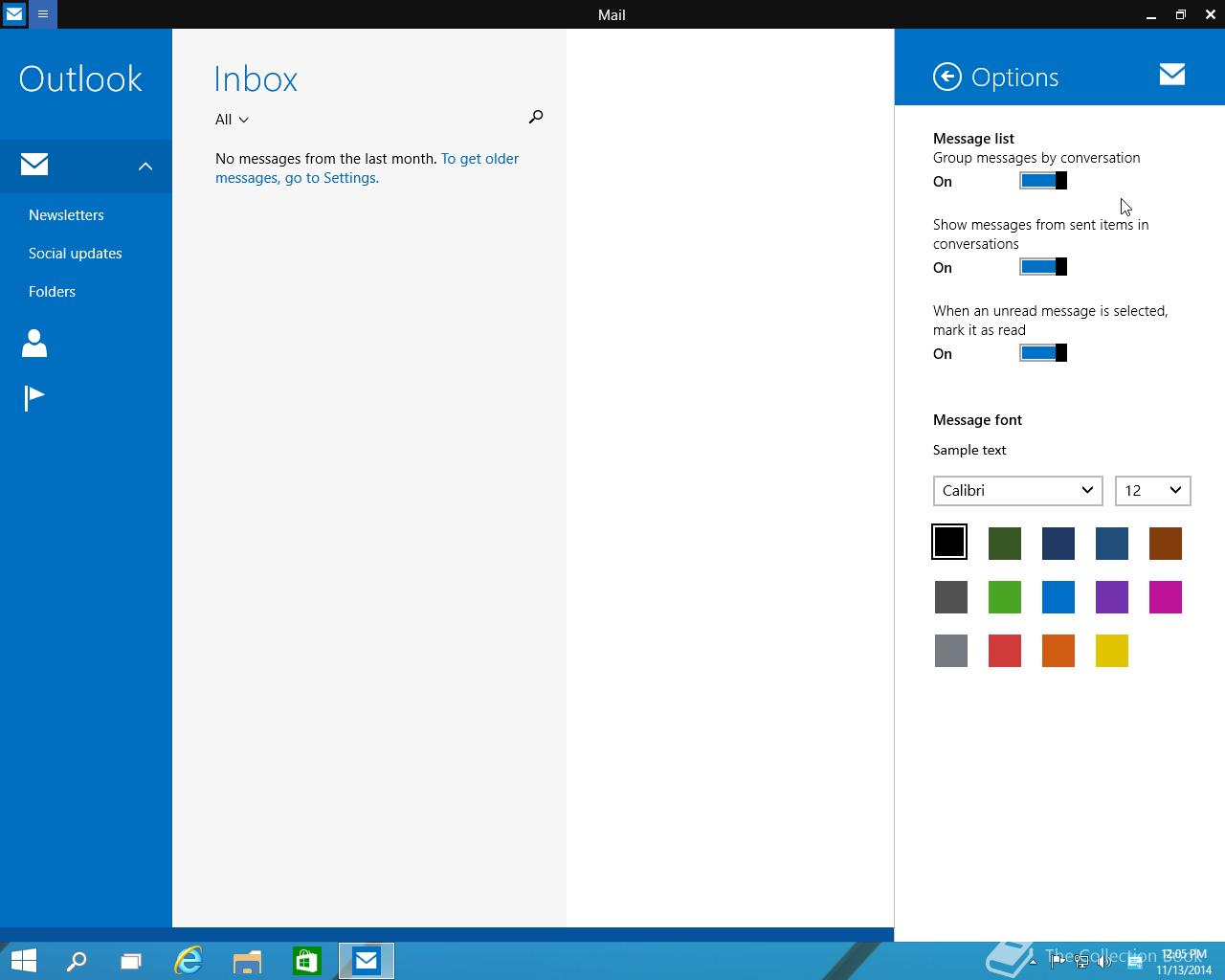The width and height of the screenshot is (1225, 980).
Task: Click the back arrow next to Options
Action: click(947, 77)
